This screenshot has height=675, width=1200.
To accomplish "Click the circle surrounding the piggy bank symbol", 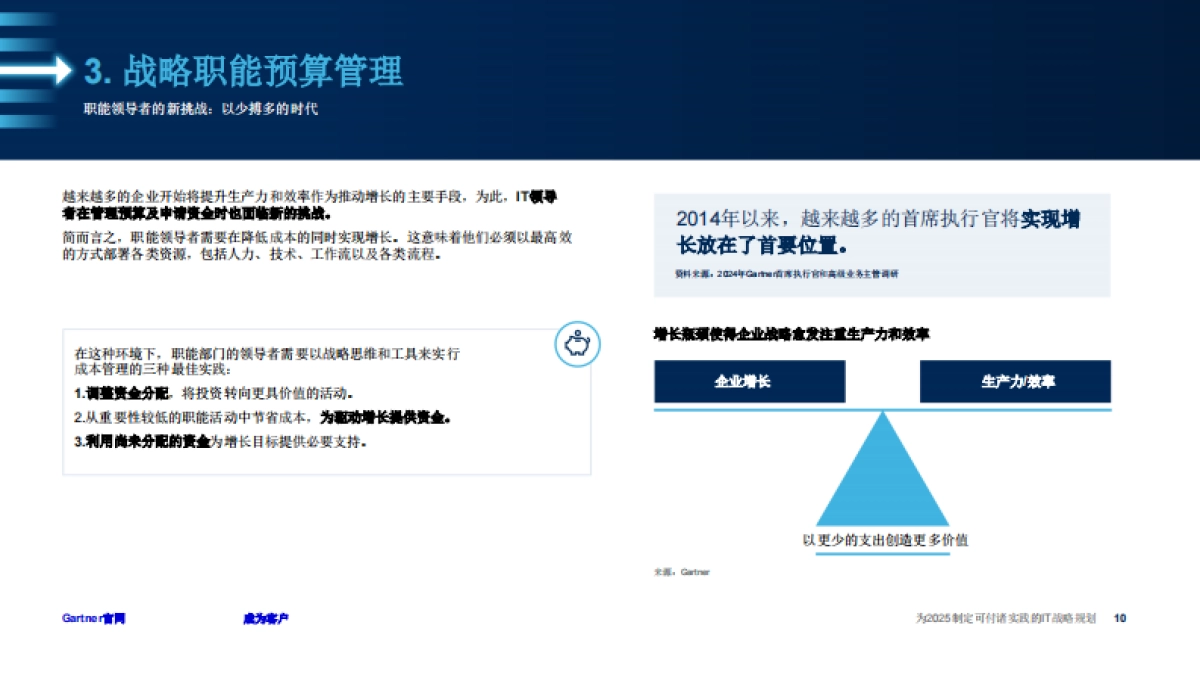I will pos(576,343).
